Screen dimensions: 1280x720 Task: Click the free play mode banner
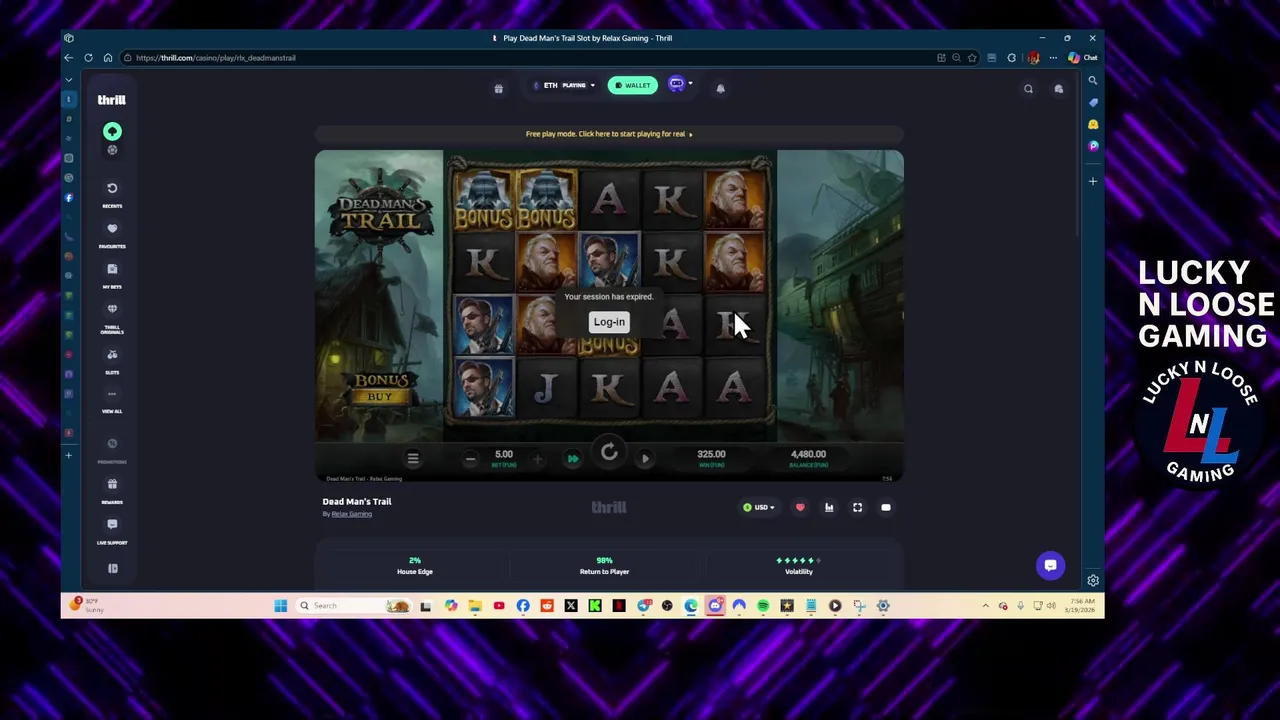(x=609, y=134)
